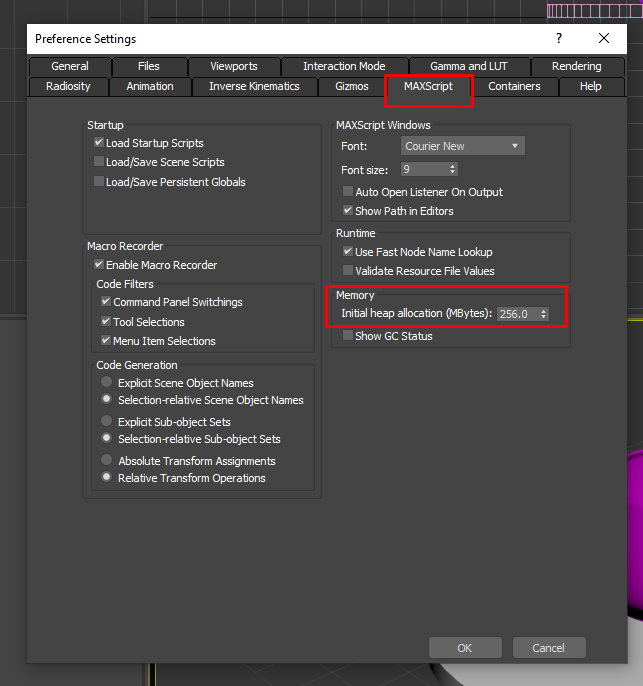Close the Preference Settings dialog
The width and height of the screenshot is (643, 686).
click(x=604, y=38)
